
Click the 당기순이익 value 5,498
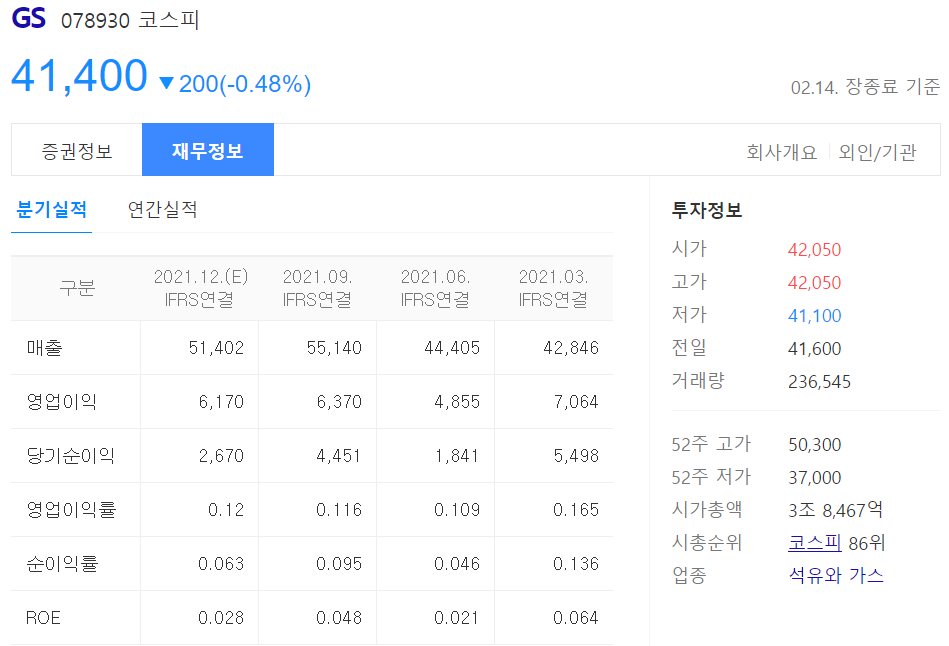coord(576,455)
